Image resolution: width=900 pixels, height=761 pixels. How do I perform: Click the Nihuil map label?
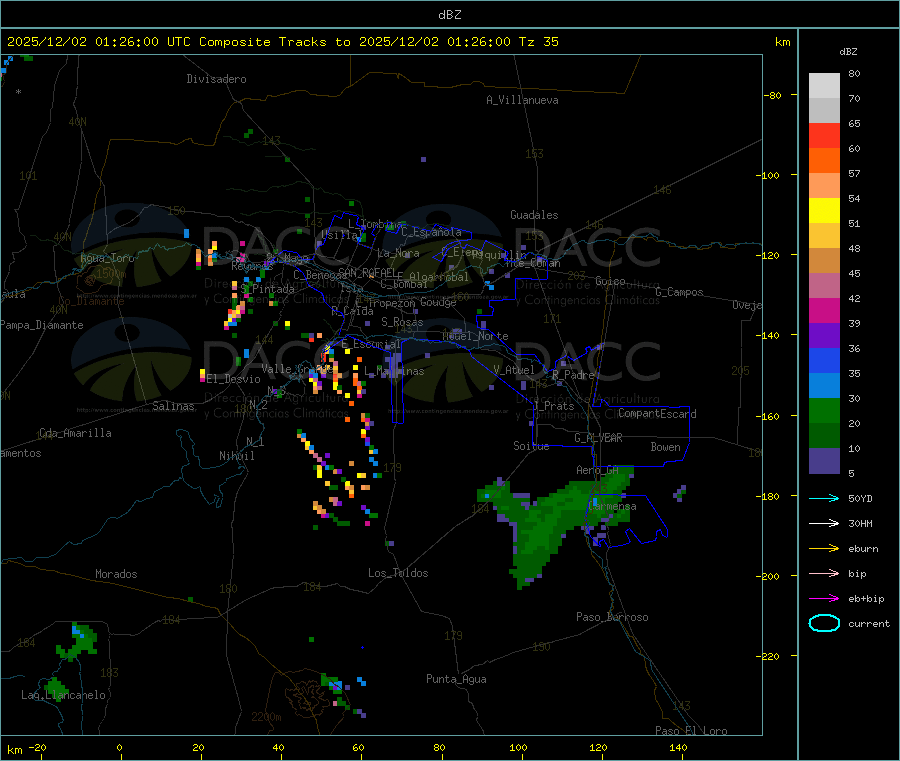point(236,456)
